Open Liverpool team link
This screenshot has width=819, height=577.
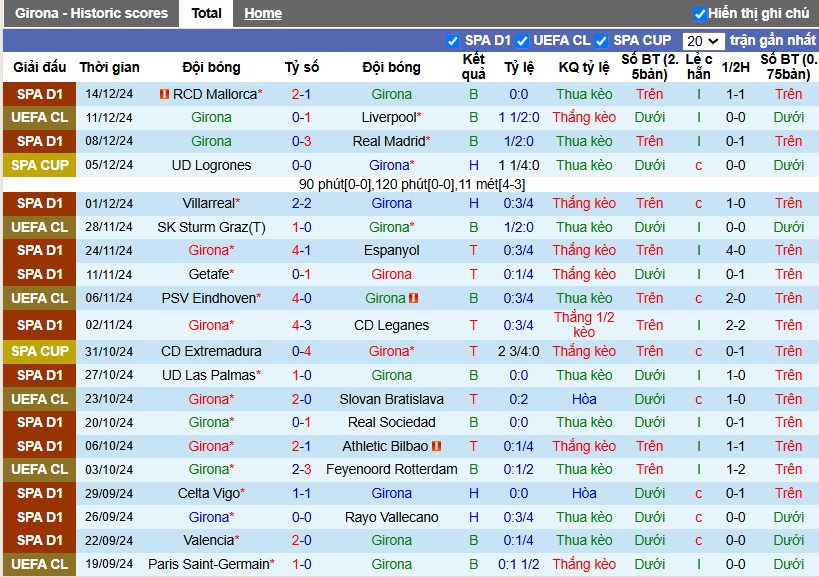(391, 117)
